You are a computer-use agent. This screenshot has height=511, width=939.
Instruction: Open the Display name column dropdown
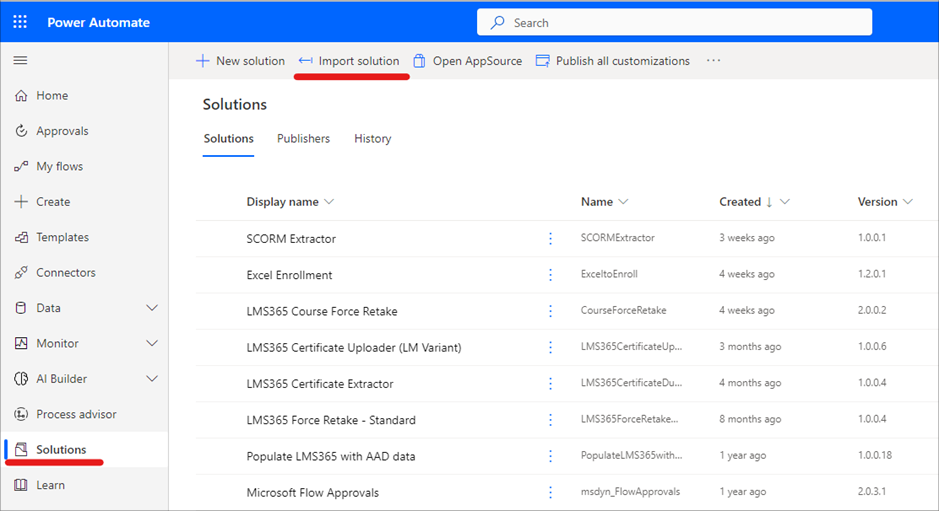pos(329,202)
